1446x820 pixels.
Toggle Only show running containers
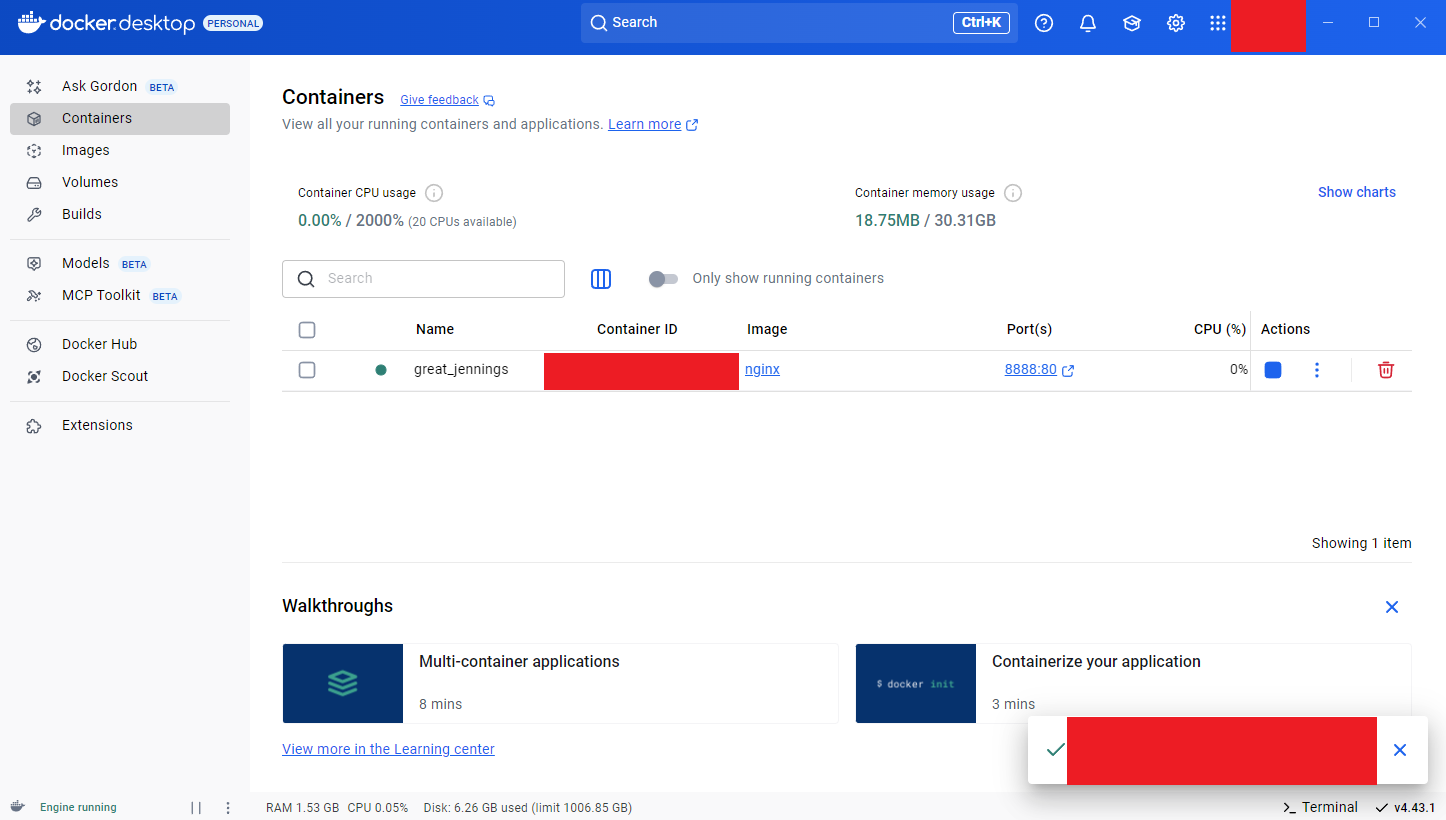[x=663, y=279]
